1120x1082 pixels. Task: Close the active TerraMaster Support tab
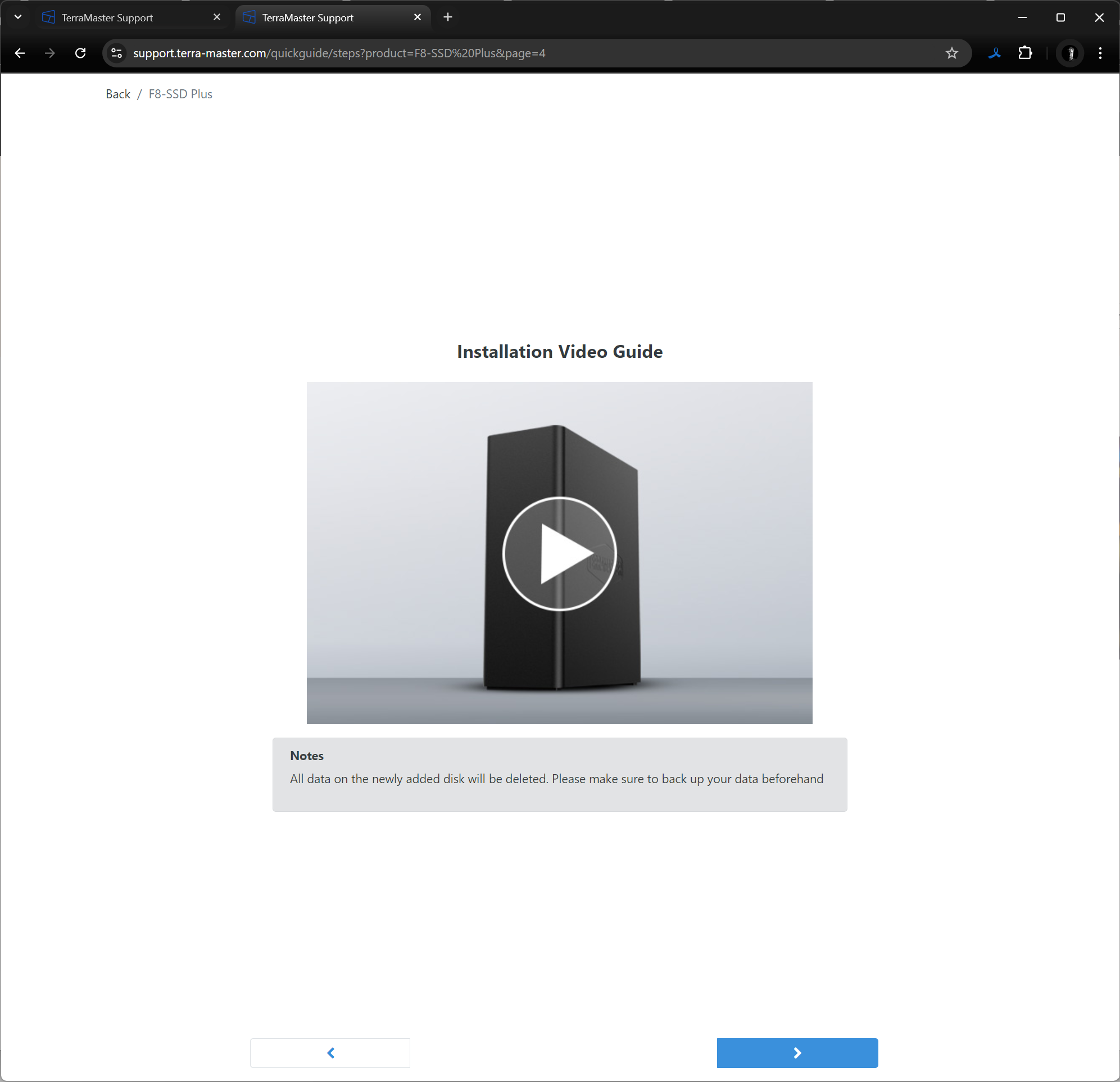(x=417, y=17)
